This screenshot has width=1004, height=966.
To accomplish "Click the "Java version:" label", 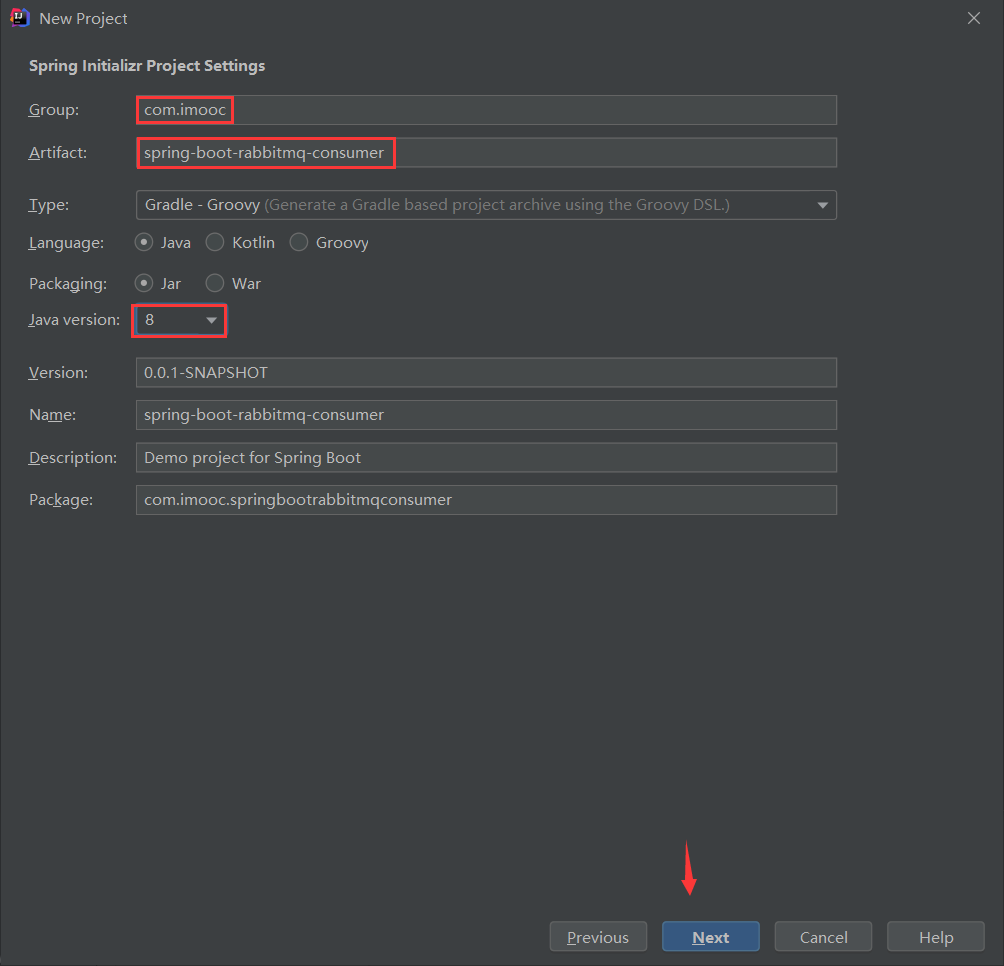I will [x=74, y=320].
